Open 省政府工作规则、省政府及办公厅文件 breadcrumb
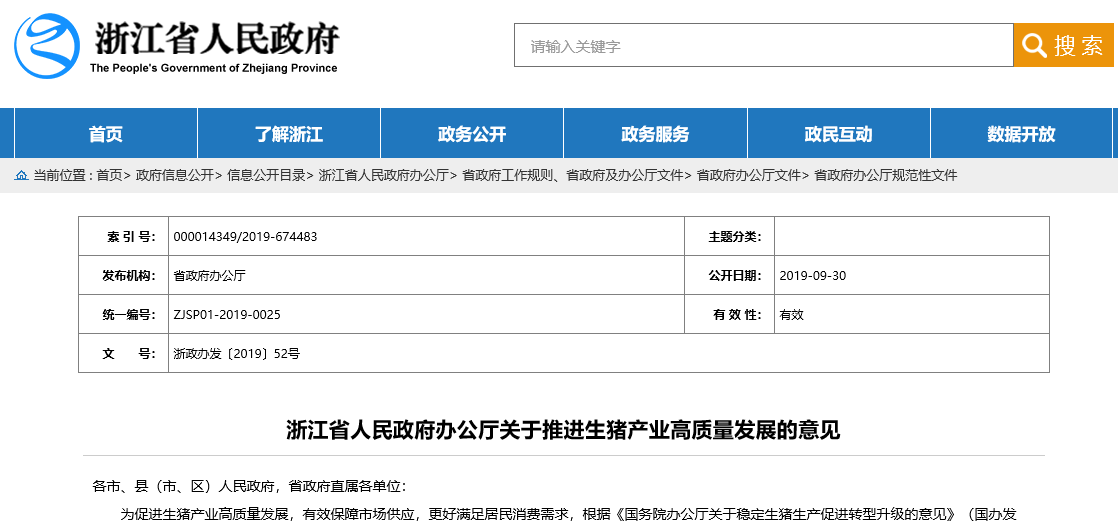 coord(572,175)
